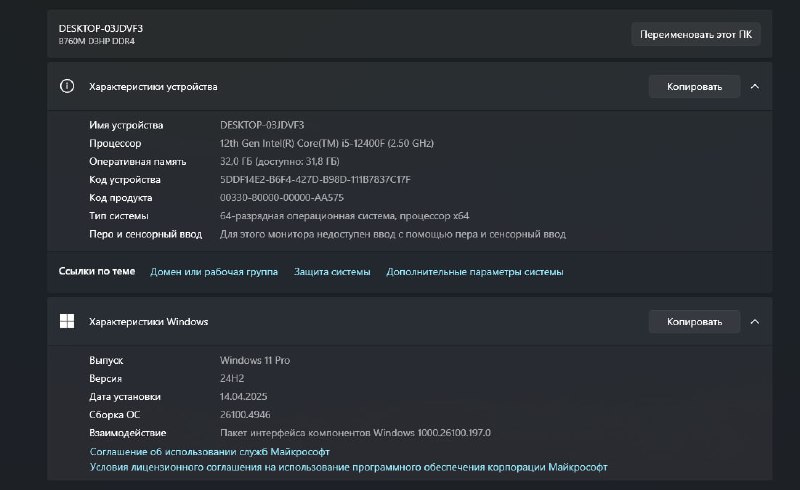Click the Дата установки label

[x=124, y=397]
